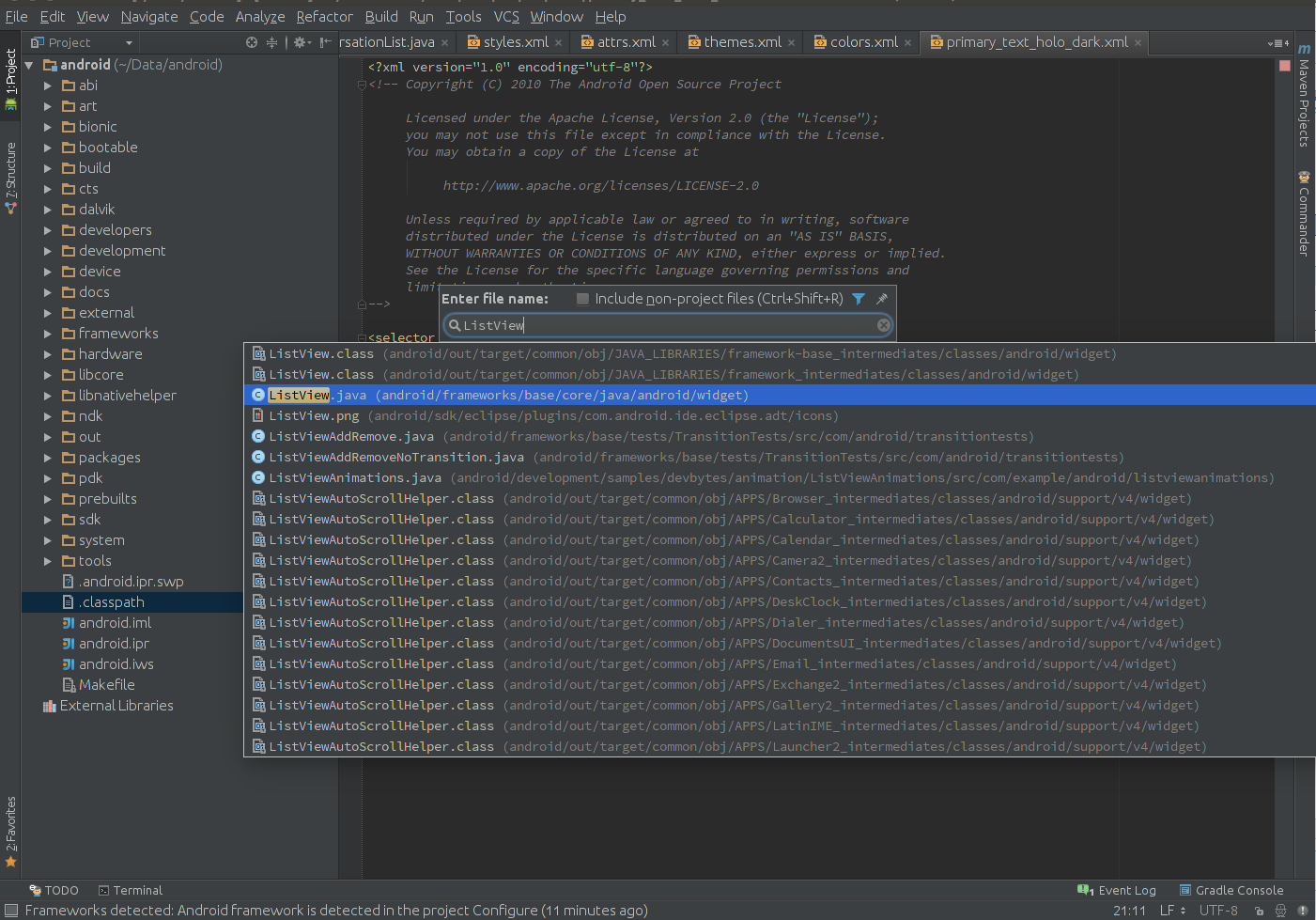Select ListView.png in search results
This screenshot has height=920, width=1316.
[x=314, y=416]
